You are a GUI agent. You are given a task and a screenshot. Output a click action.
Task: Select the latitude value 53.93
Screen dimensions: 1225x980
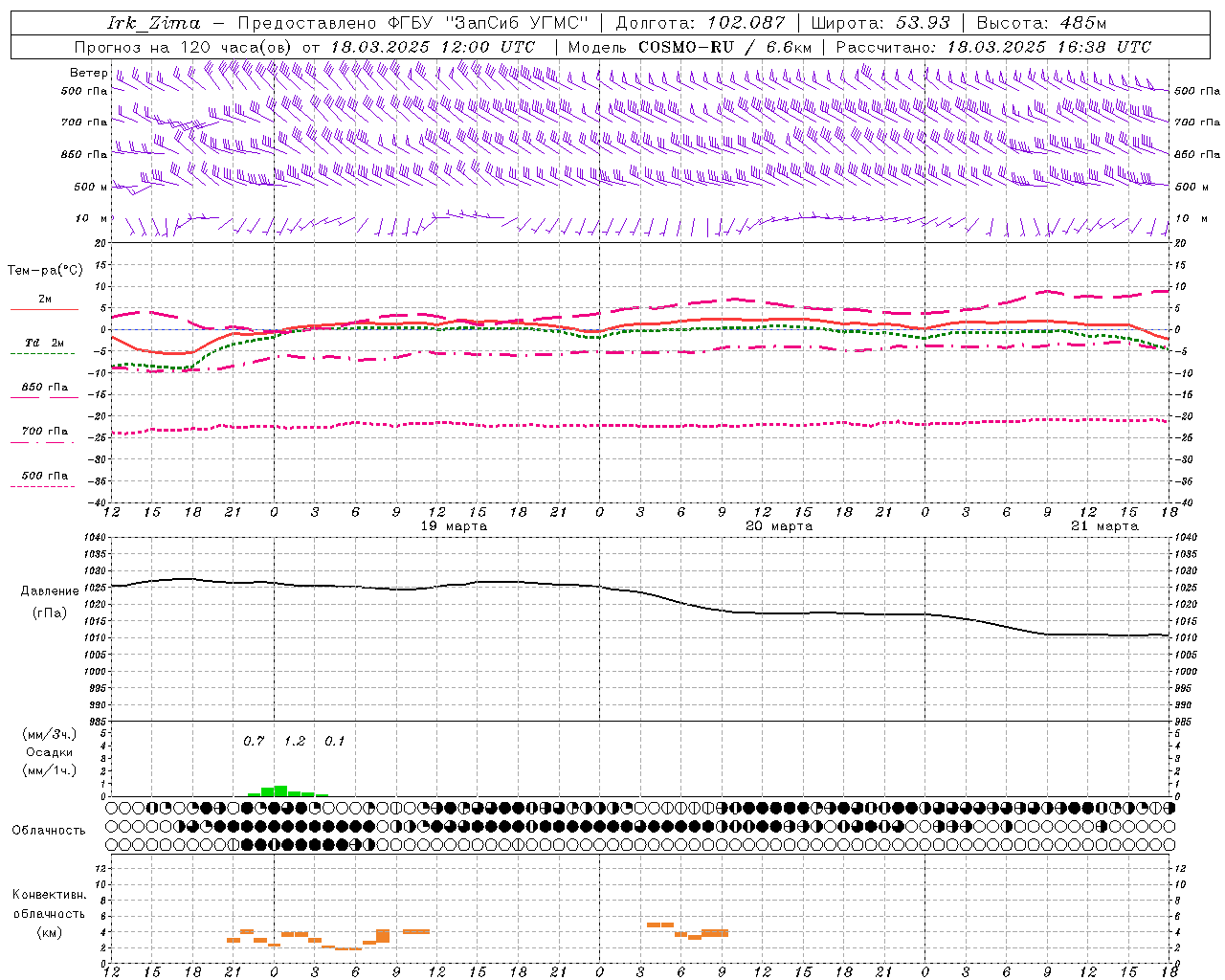(924, 23)
